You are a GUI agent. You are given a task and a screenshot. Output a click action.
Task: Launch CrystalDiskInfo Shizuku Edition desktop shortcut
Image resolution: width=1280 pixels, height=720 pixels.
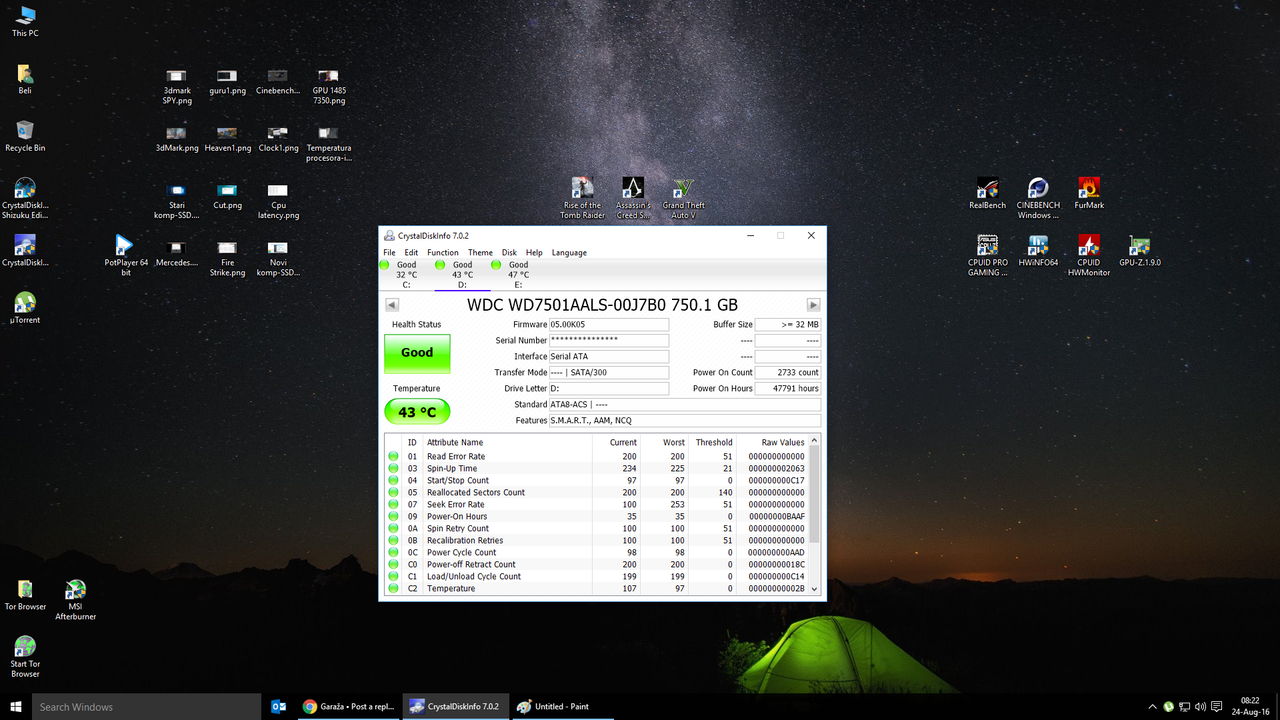[x=25, y=199]
